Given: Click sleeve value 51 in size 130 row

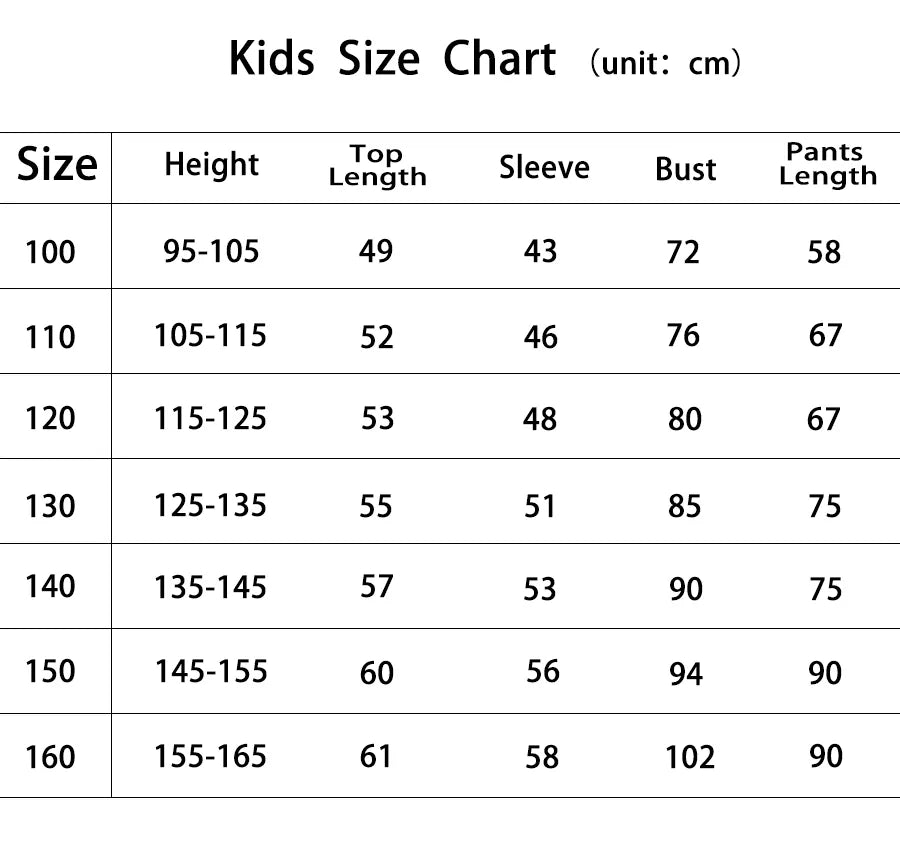Looking at the screenshot, I should [x=540, y=506].
